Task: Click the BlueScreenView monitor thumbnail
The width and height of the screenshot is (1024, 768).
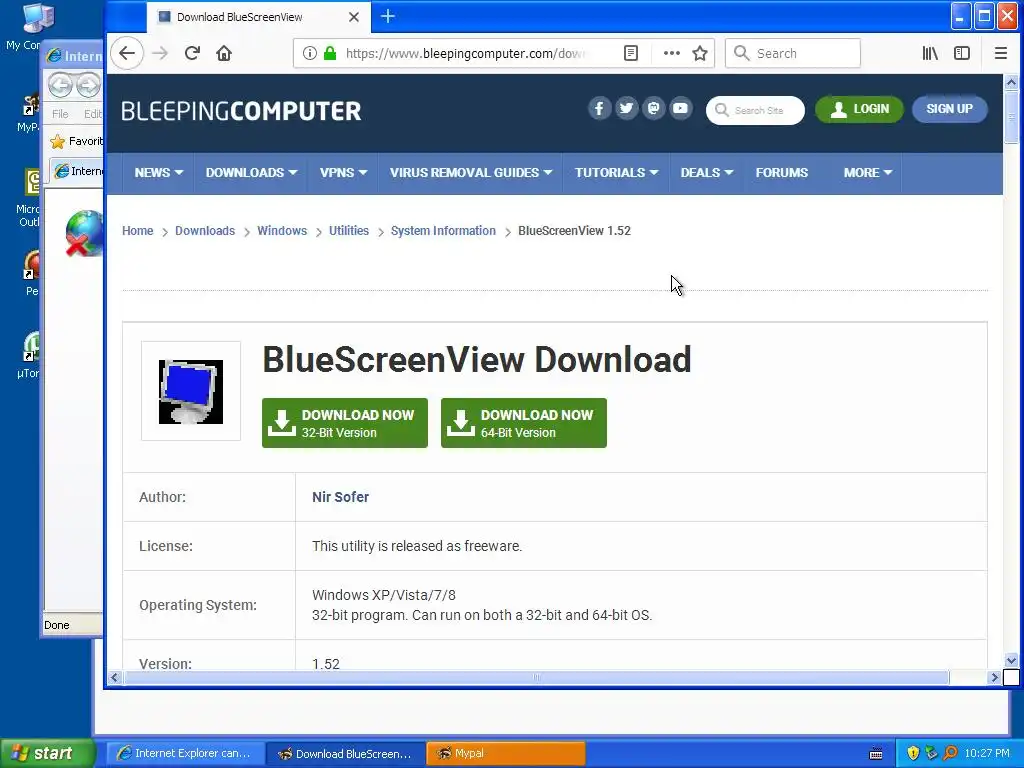Action: click(191, 391)
